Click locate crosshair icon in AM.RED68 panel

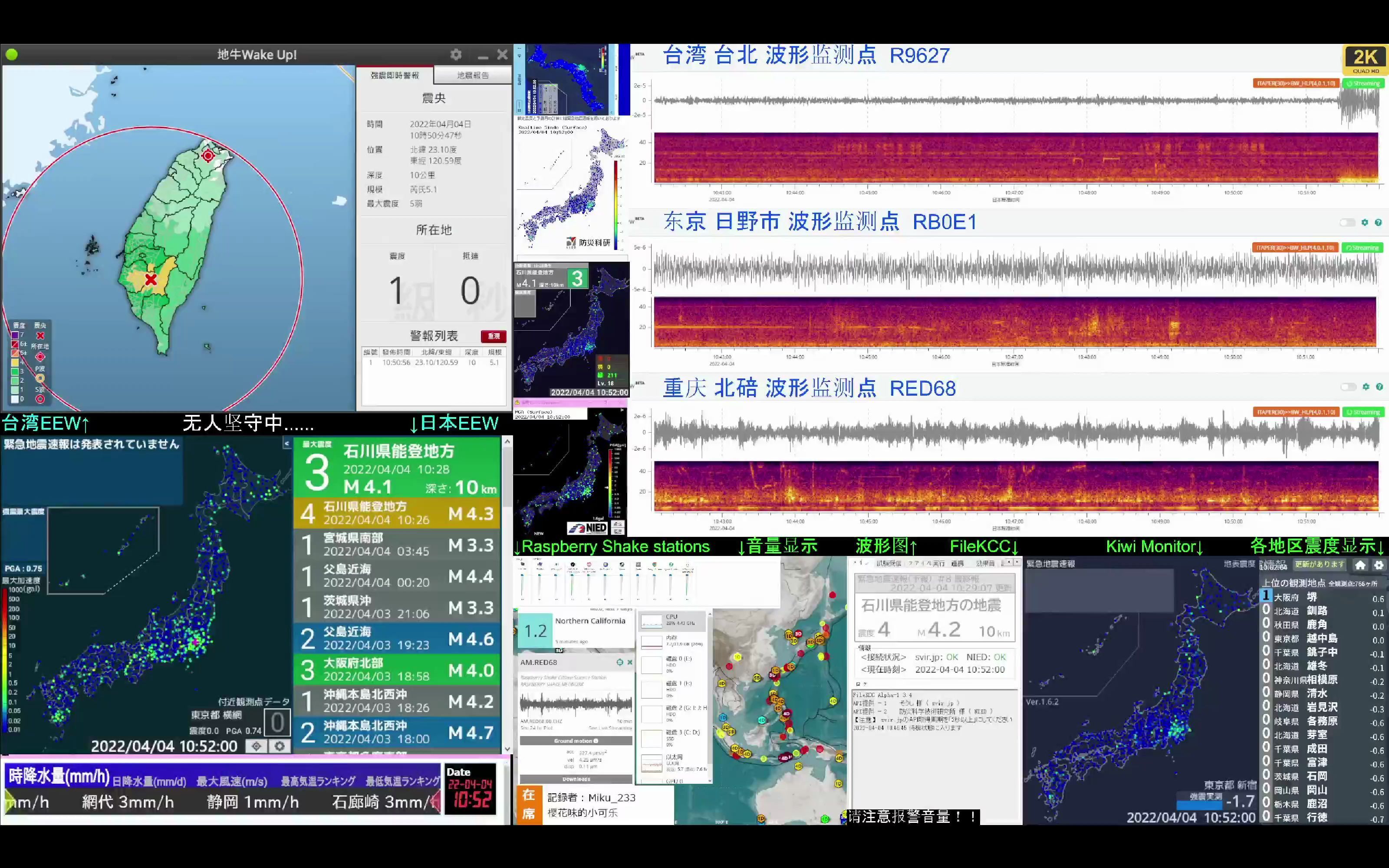pyautogui.click(x=619, y=662)
